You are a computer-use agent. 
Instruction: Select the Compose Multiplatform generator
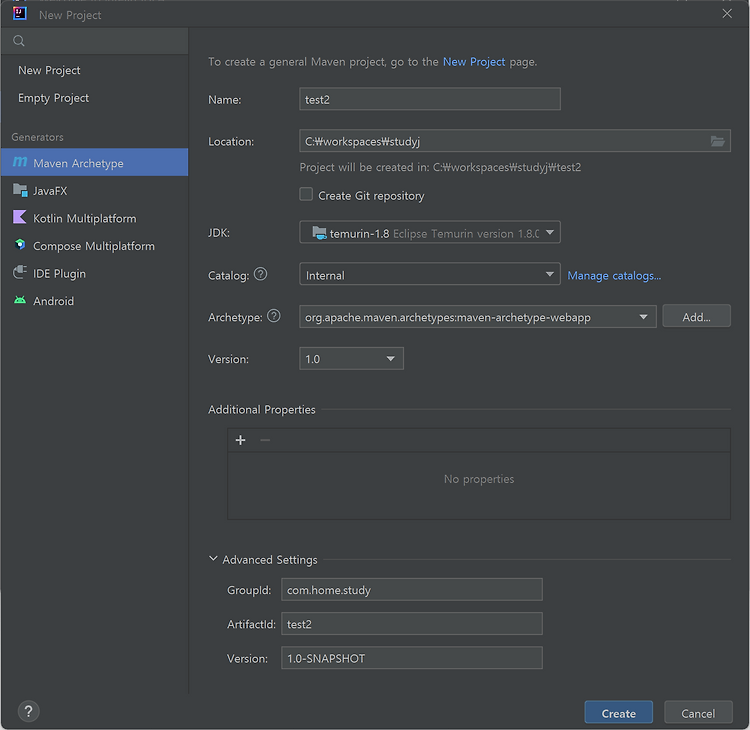95,246
